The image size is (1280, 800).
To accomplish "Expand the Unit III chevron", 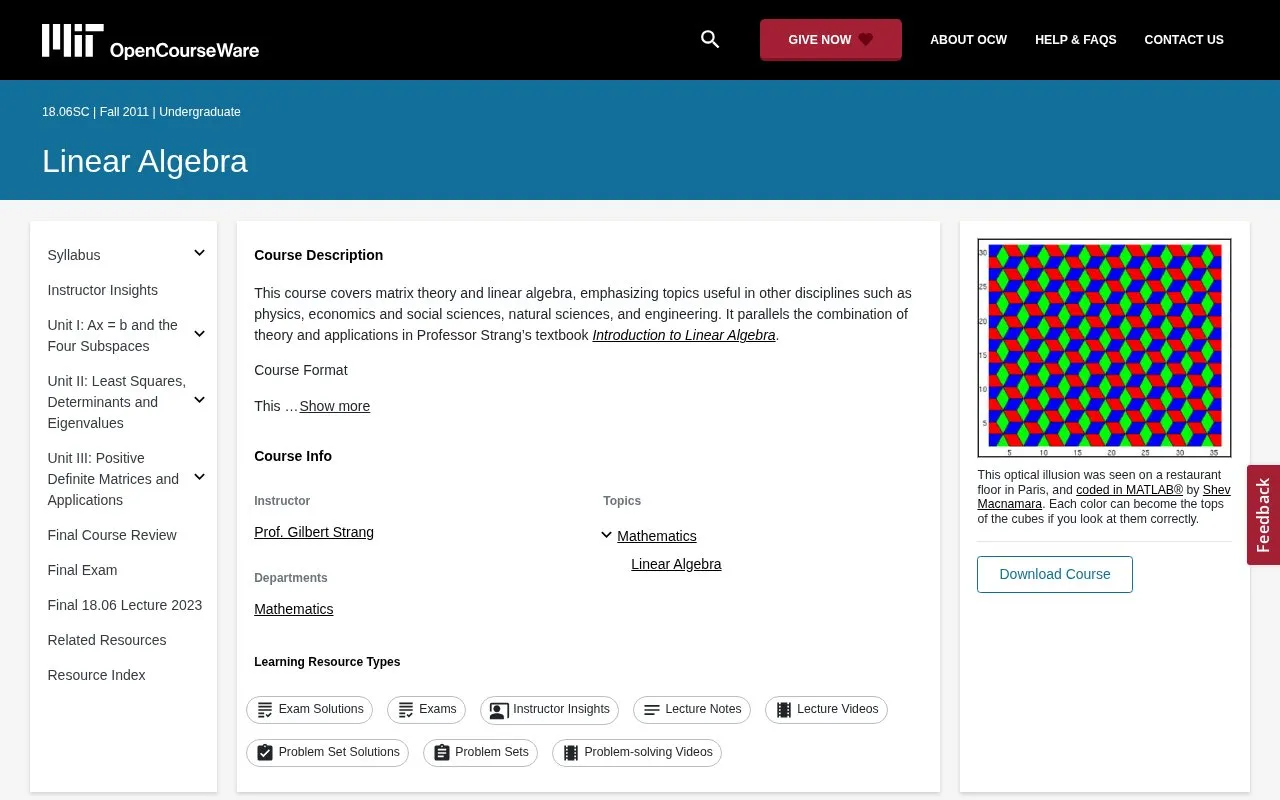I will pyautogui.click(x=199, y=477).
